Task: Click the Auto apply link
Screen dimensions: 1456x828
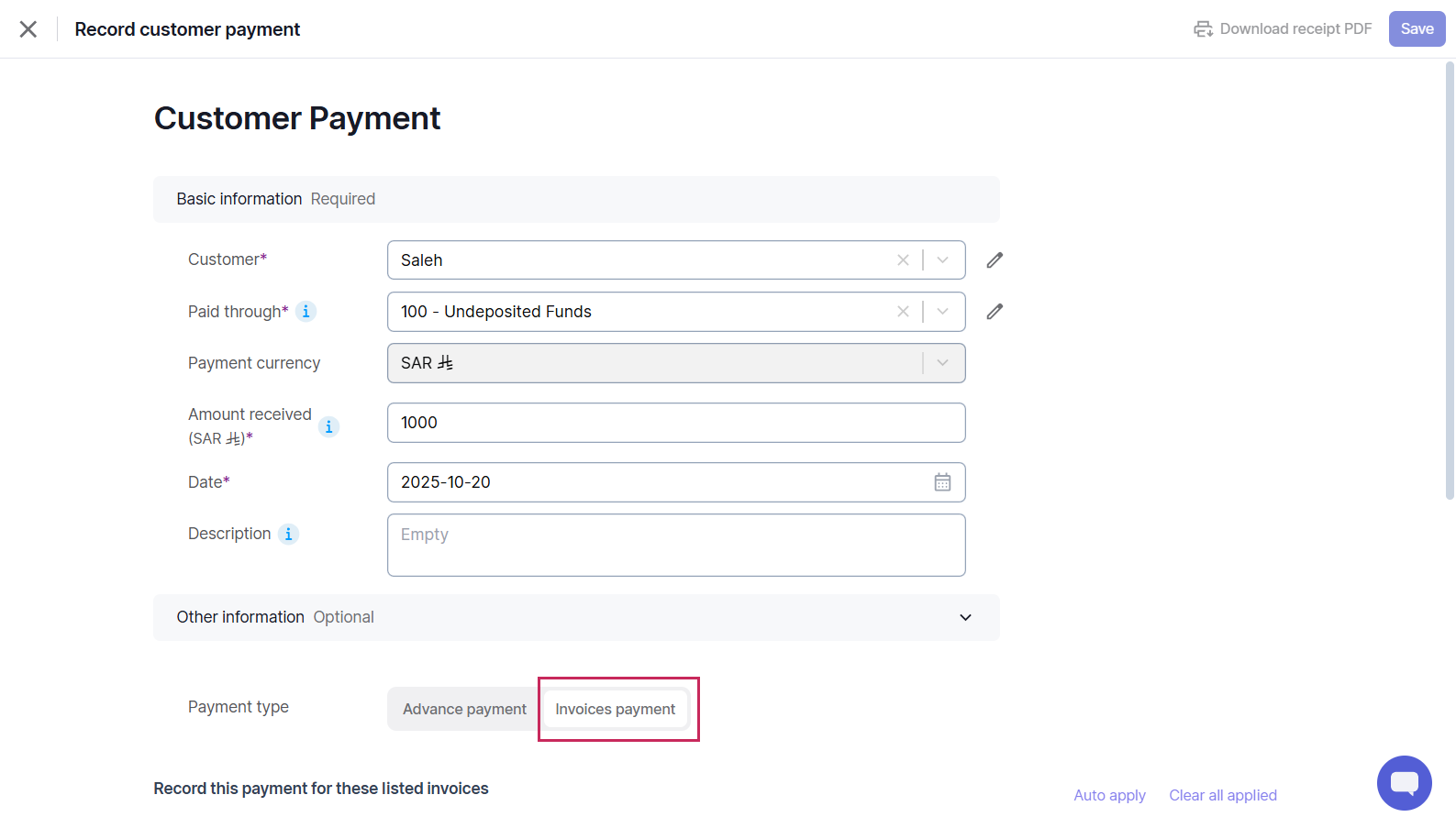Action: 1109,796
